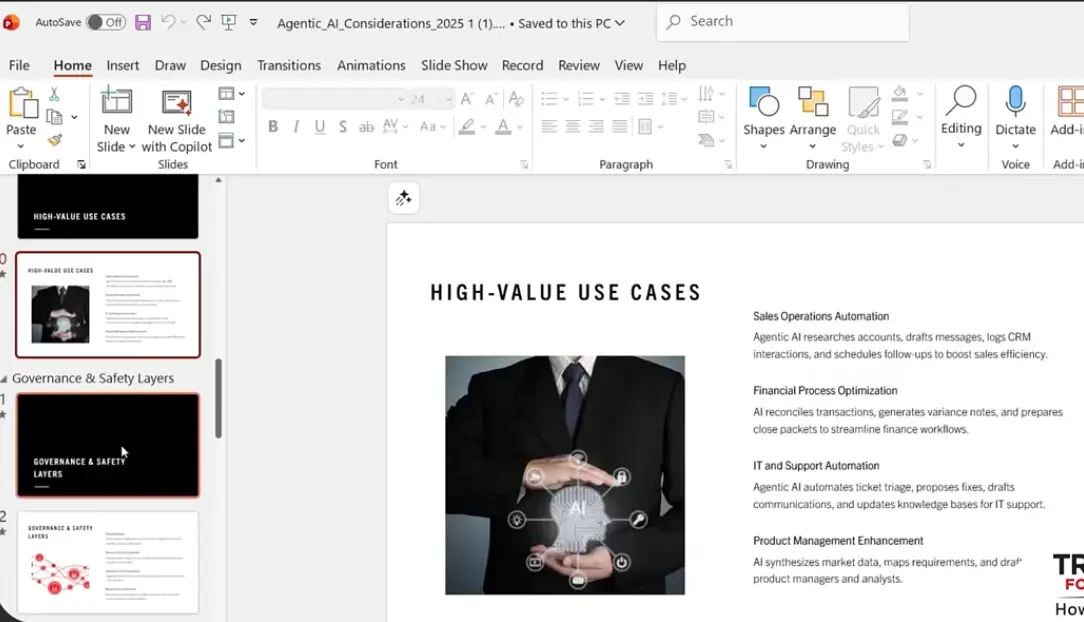Toggle Bold formatting
Screen dimensions: 1084x622
click(273, 127)
